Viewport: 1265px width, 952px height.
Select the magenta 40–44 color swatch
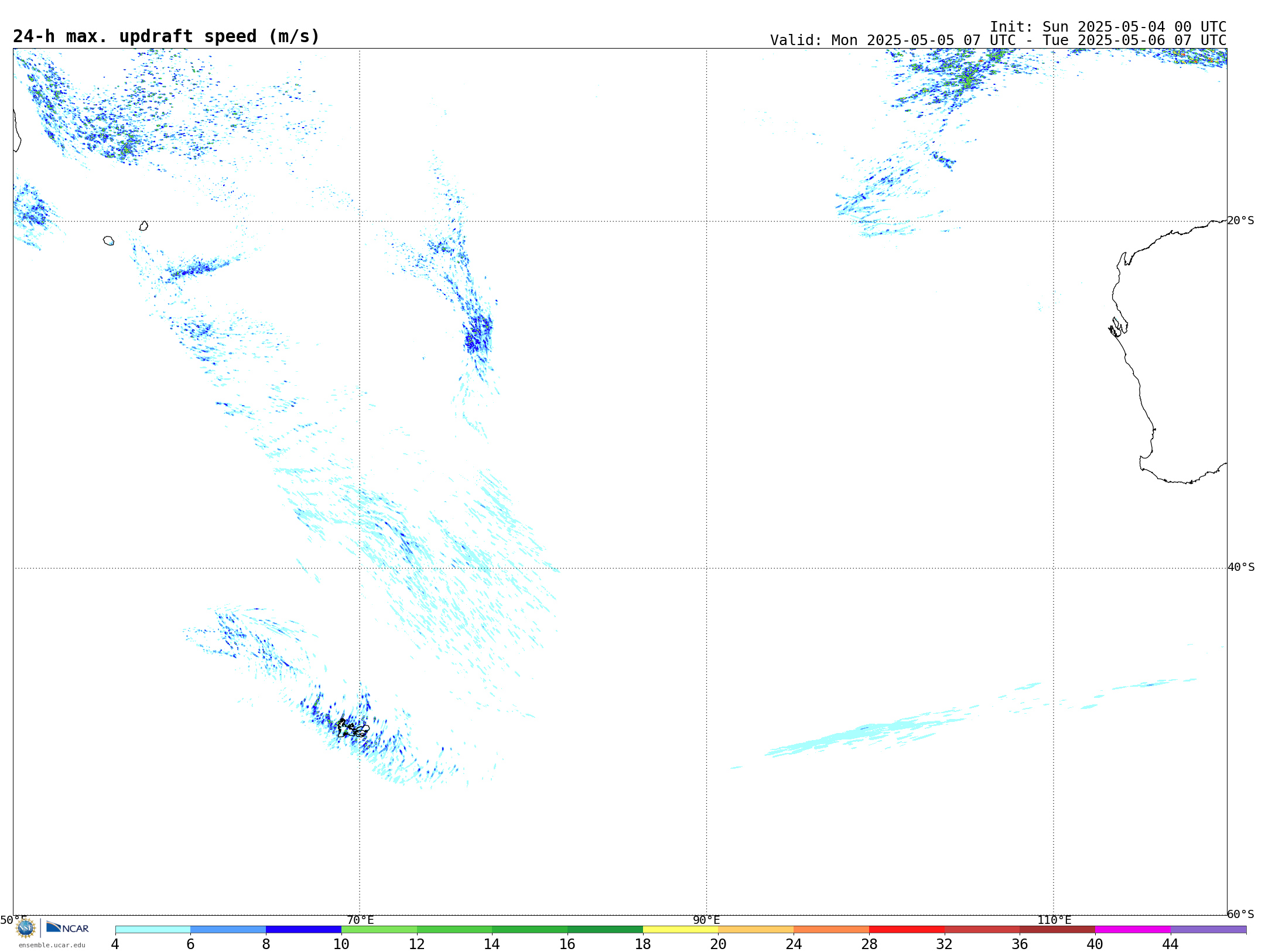coord(1133,929)
